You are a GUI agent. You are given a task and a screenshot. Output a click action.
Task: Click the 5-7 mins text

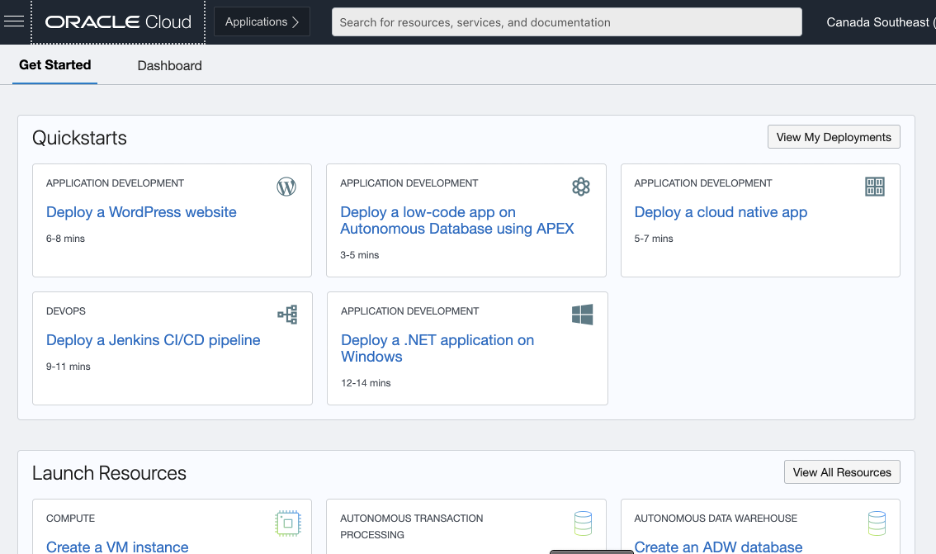[654, 238]
